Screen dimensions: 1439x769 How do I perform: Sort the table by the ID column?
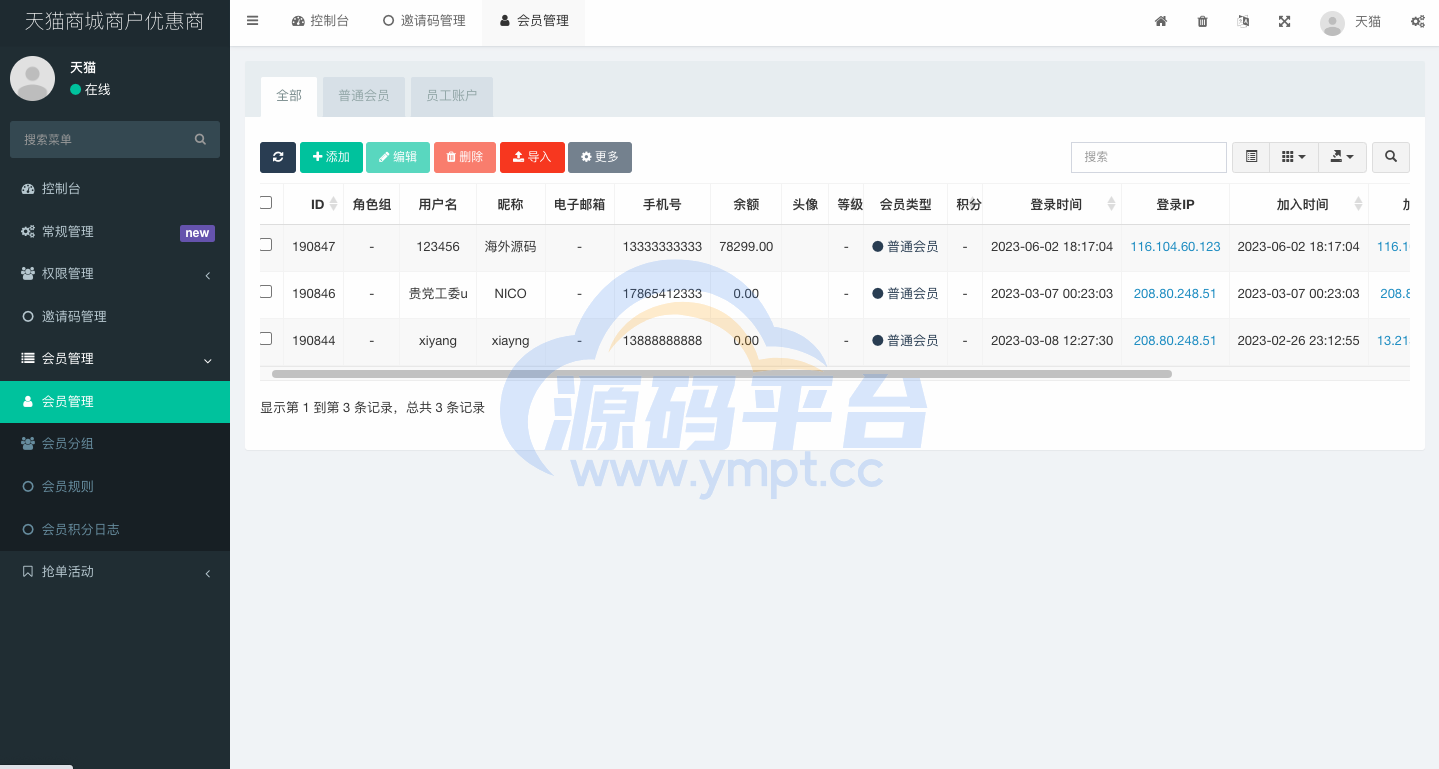pos(318,204)
